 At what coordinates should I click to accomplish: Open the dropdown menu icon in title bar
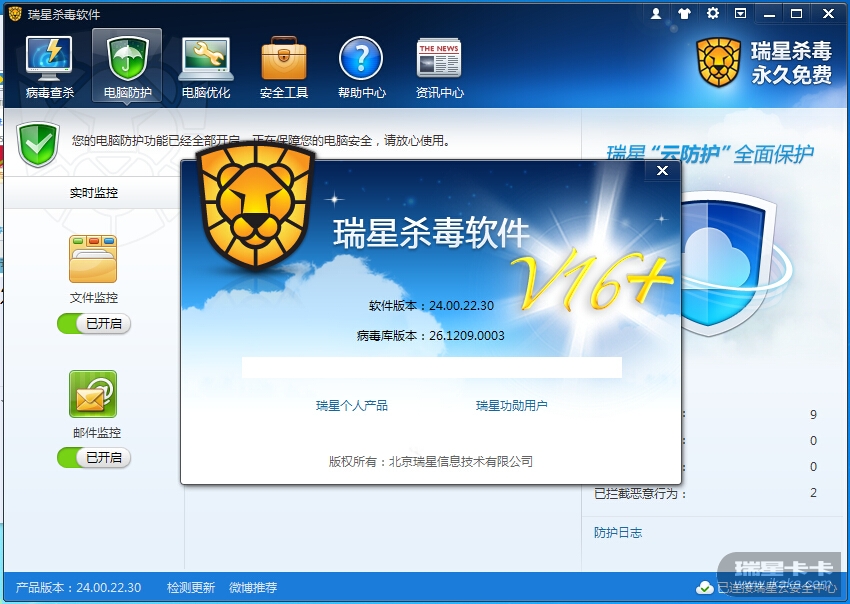click(x=740, y=14)
